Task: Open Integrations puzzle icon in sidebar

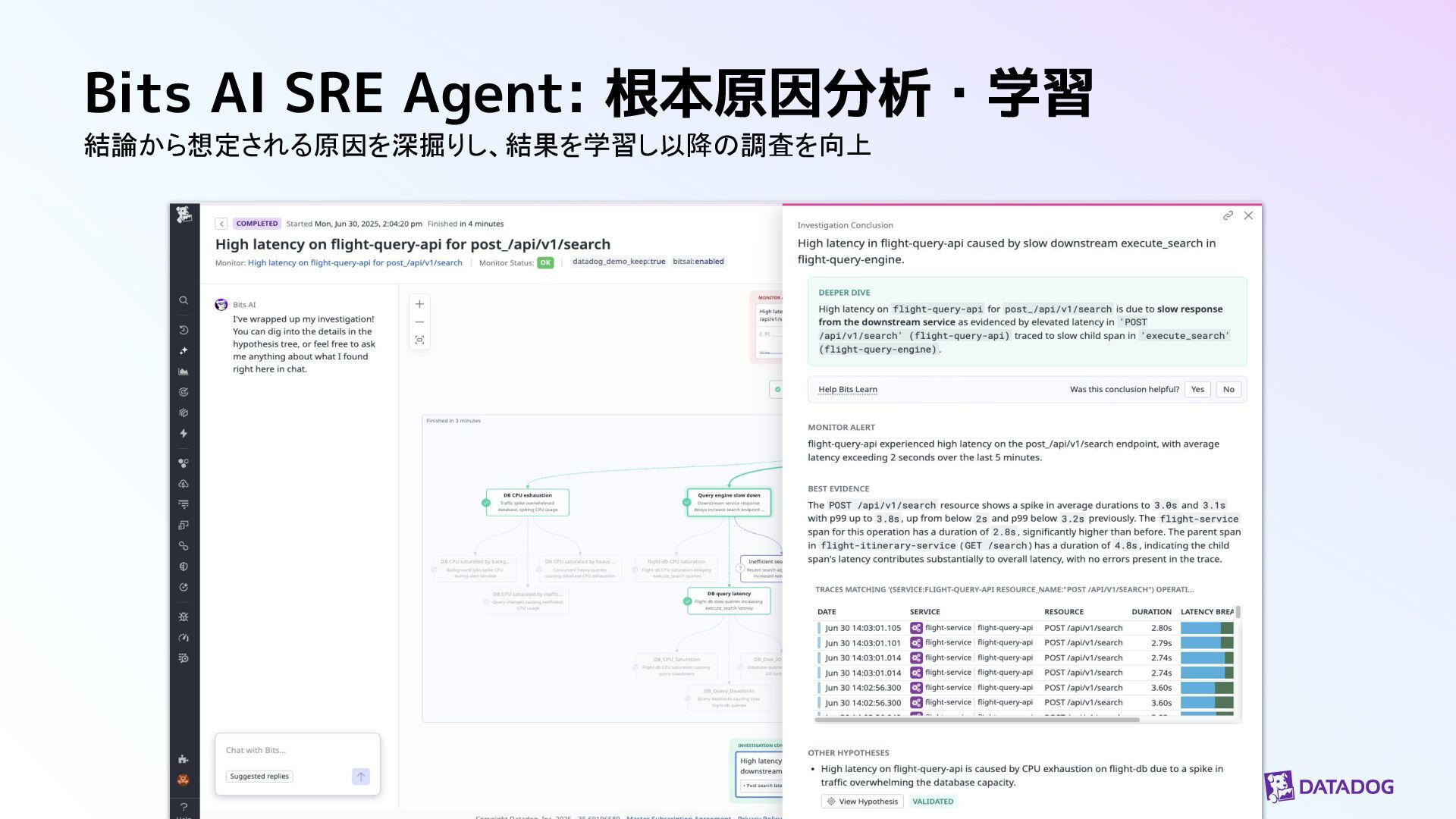Action: coord(184,759)
